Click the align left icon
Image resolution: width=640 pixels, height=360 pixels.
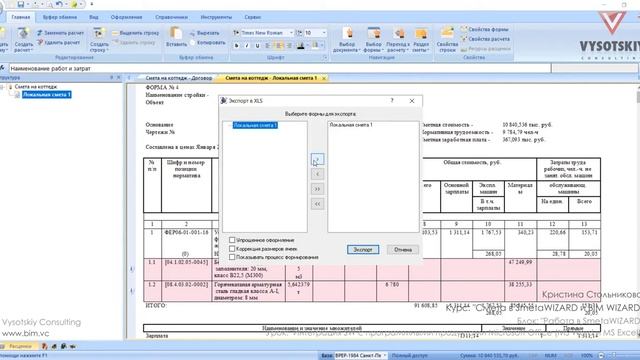[x=268, y=46]
